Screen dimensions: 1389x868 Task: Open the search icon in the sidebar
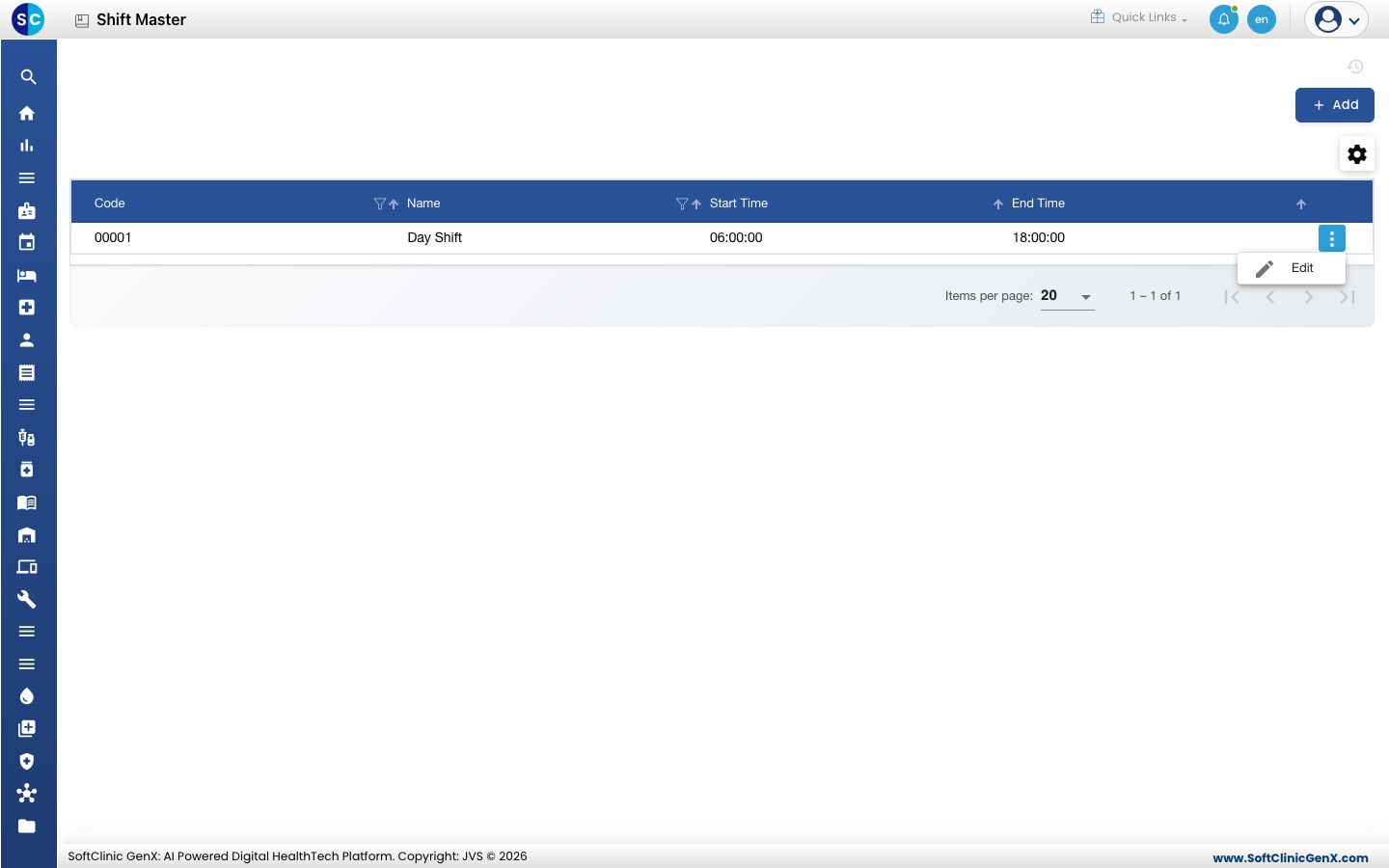[x=28, y=77]
